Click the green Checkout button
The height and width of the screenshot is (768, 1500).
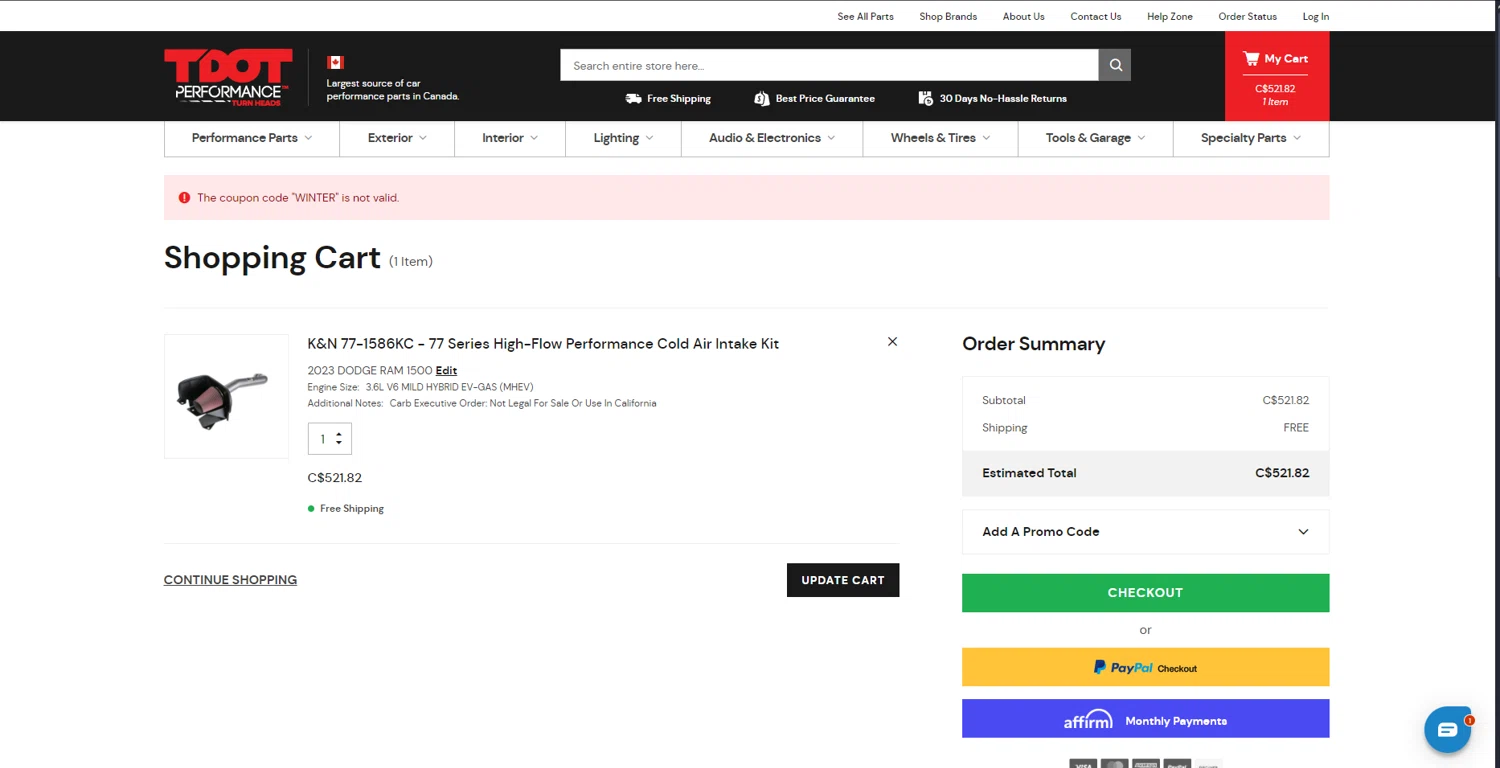click(1145, 593)
